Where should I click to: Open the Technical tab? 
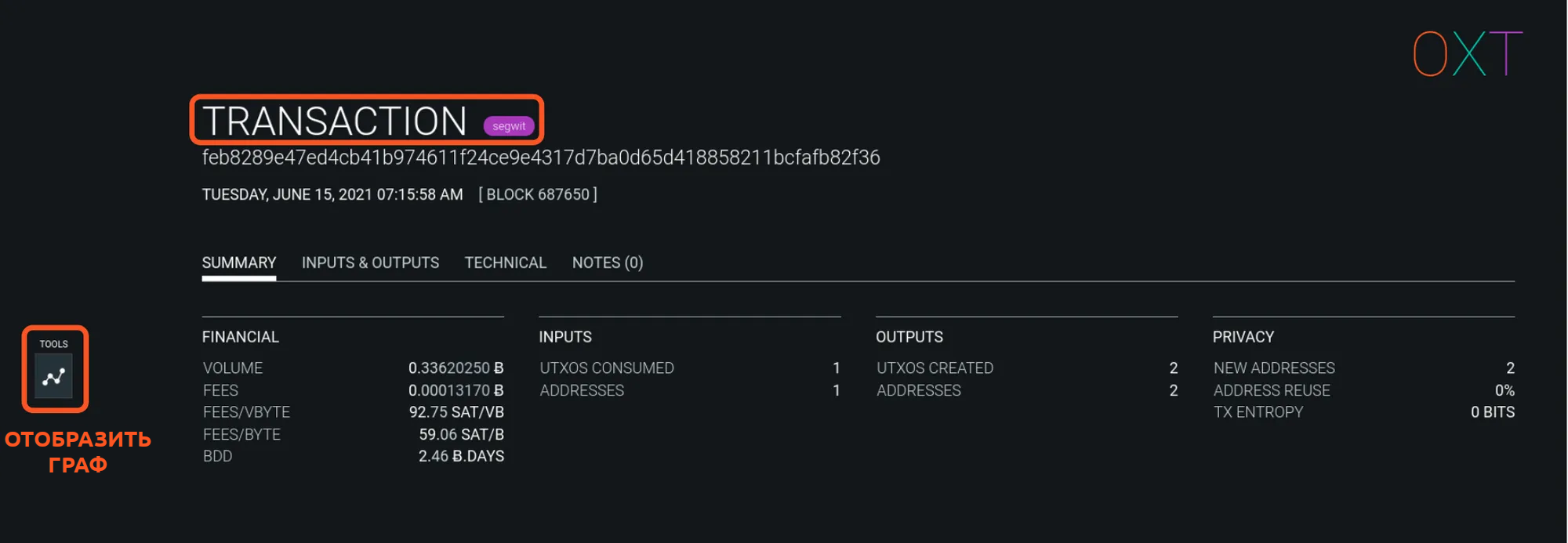pyautogui.click(x=505, y=262)
